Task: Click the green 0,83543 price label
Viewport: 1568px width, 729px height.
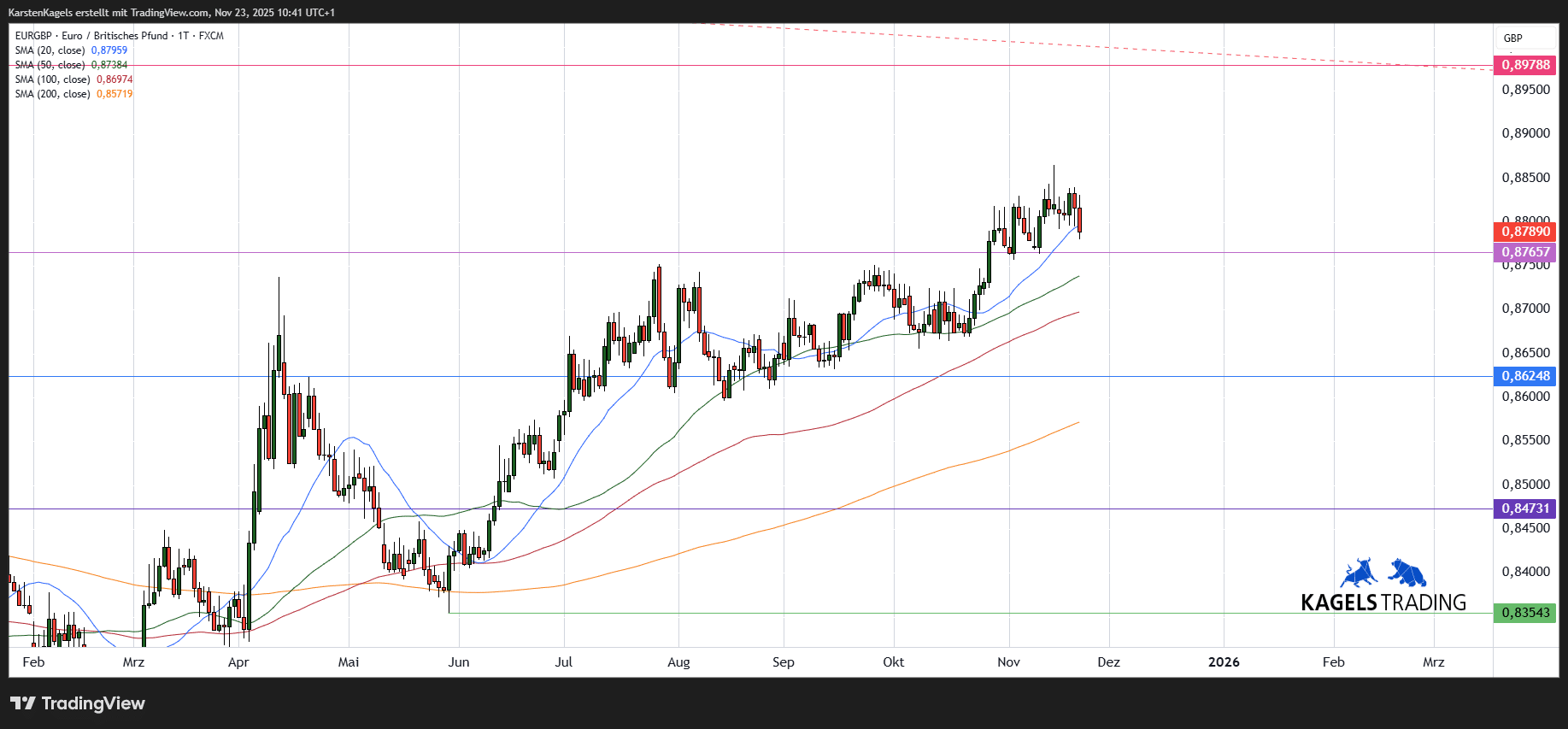Action: click(1525, 613)
